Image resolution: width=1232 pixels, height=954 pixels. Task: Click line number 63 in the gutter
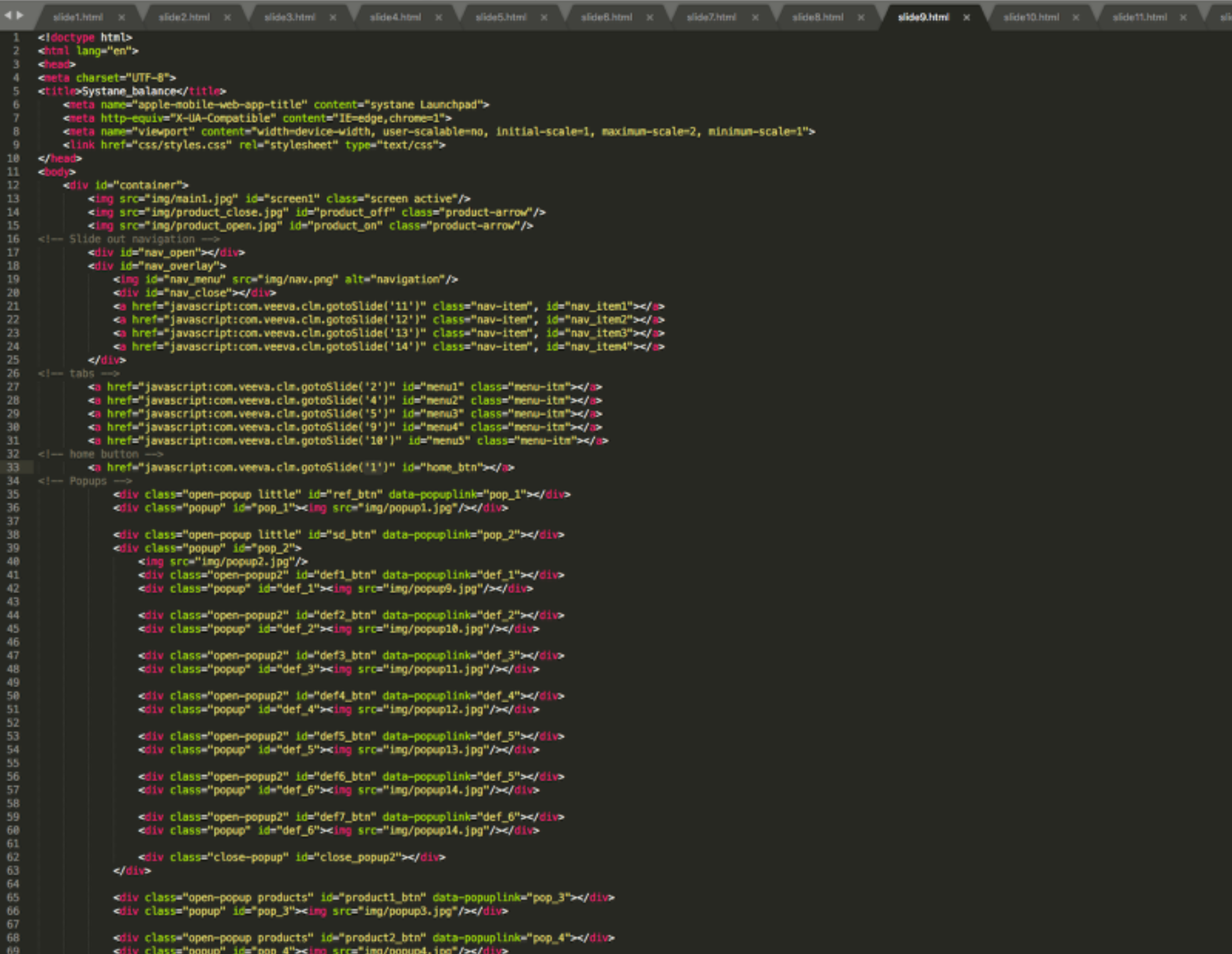(13, 871)
